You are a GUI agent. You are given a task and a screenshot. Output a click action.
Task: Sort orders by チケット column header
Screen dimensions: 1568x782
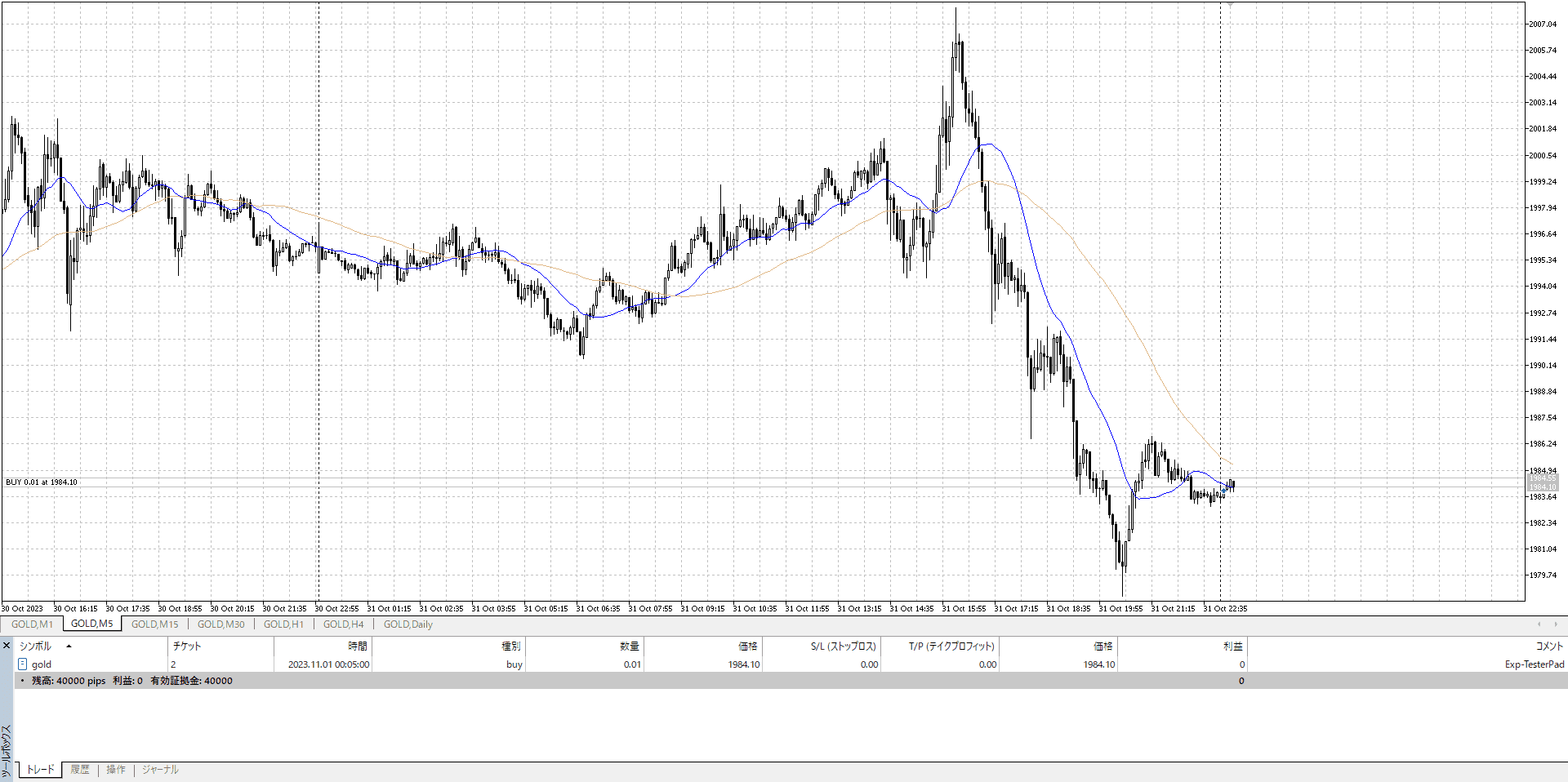(x=187, y=646)
